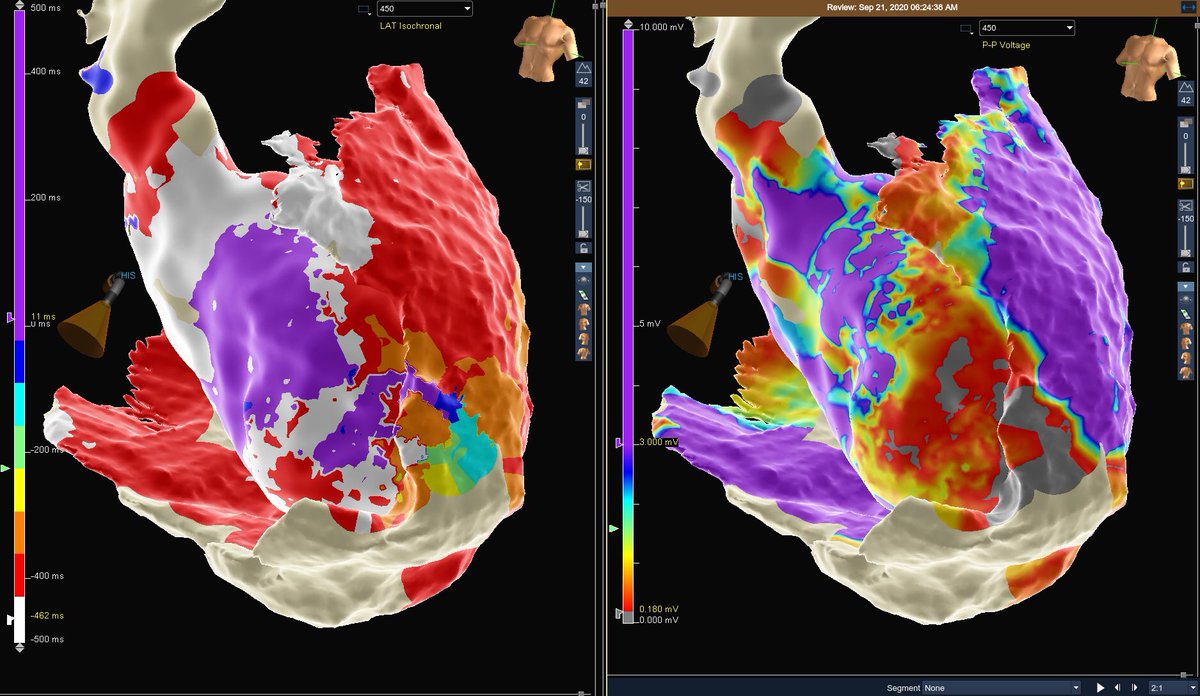The height and width of the screenshot is (696, 1200).
Task: Click the LAT Isochronal map label
Action: coord(411,25)
